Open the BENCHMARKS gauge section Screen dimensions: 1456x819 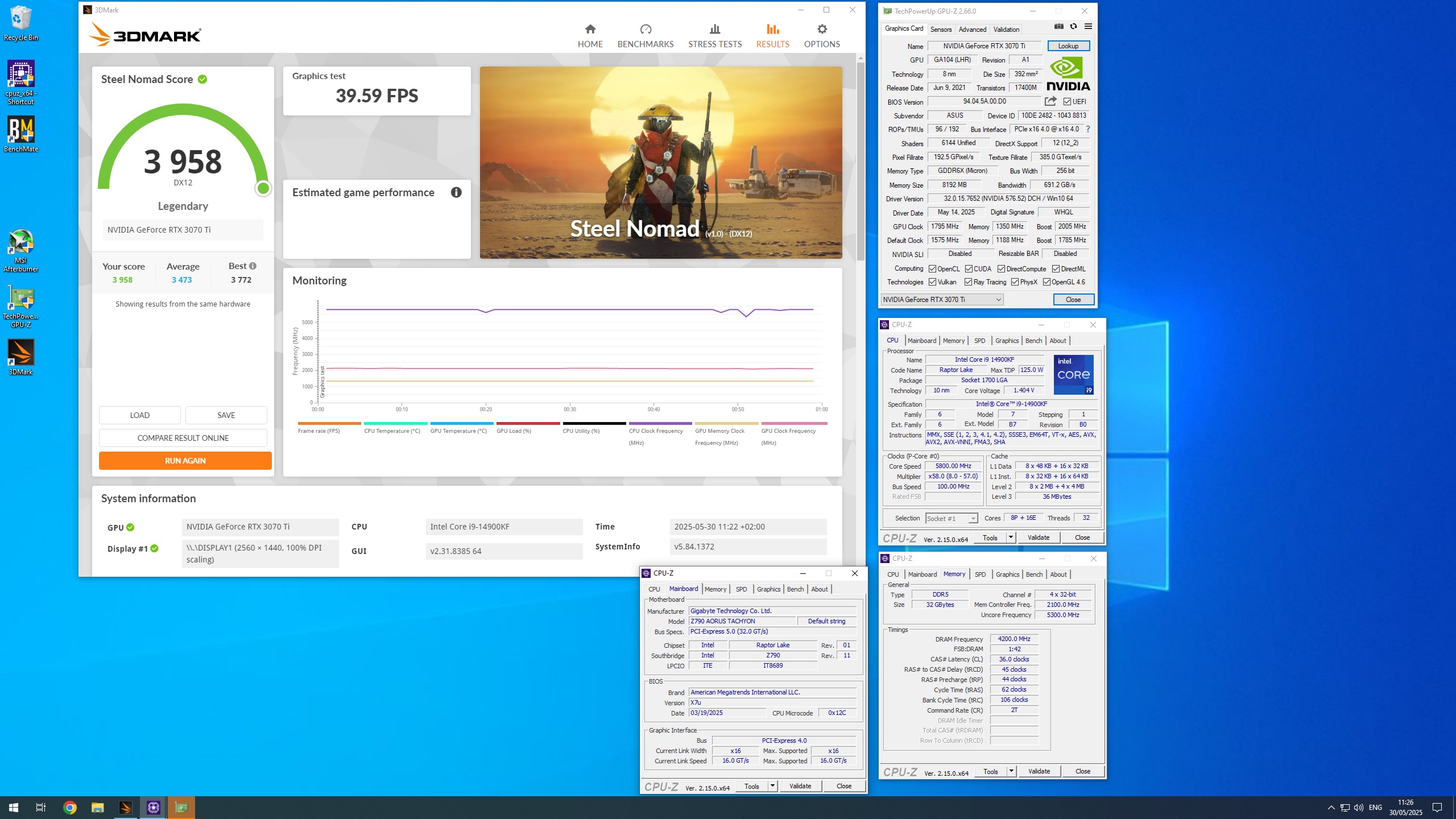[645, 36]
